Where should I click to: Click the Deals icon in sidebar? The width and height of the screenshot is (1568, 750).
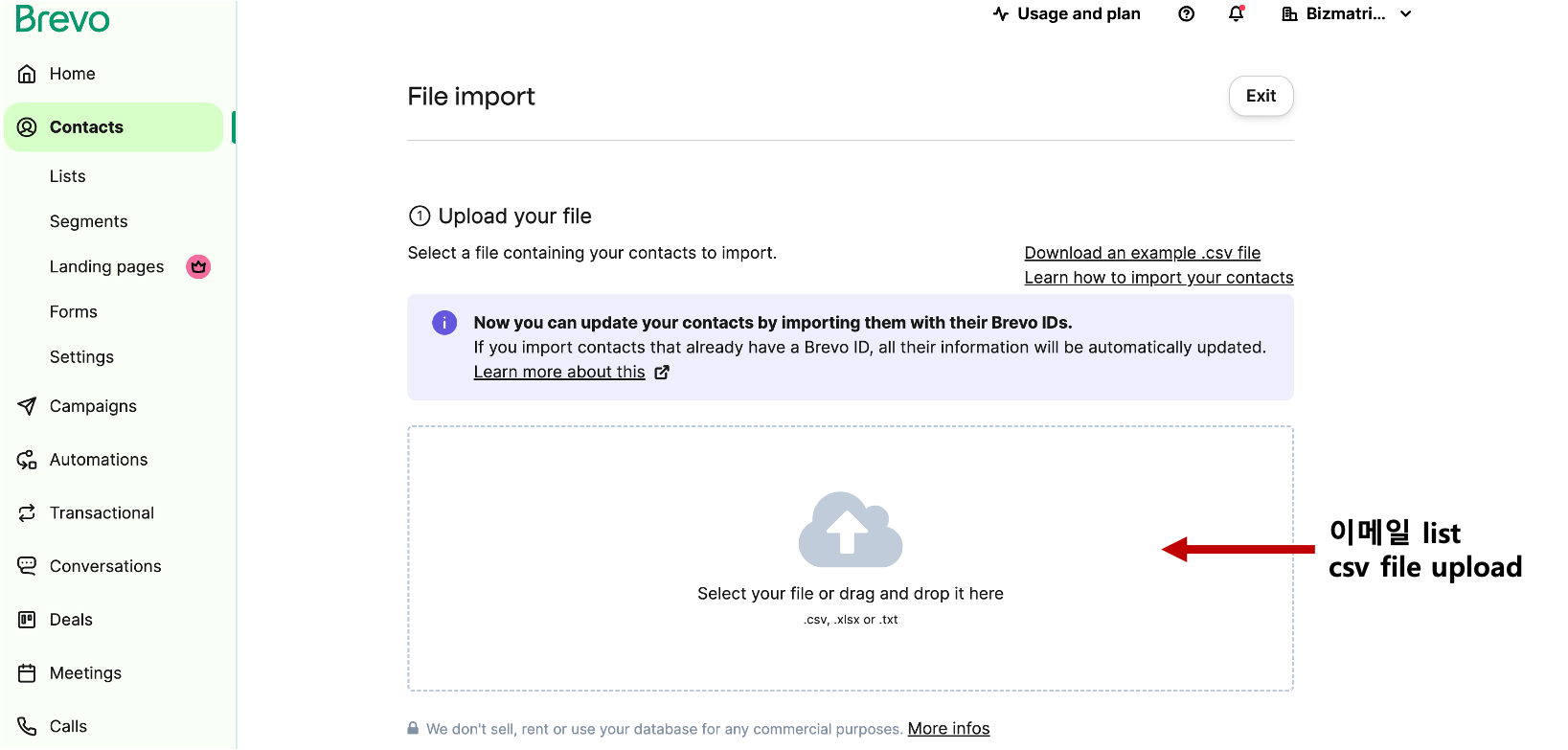point(27,620)
